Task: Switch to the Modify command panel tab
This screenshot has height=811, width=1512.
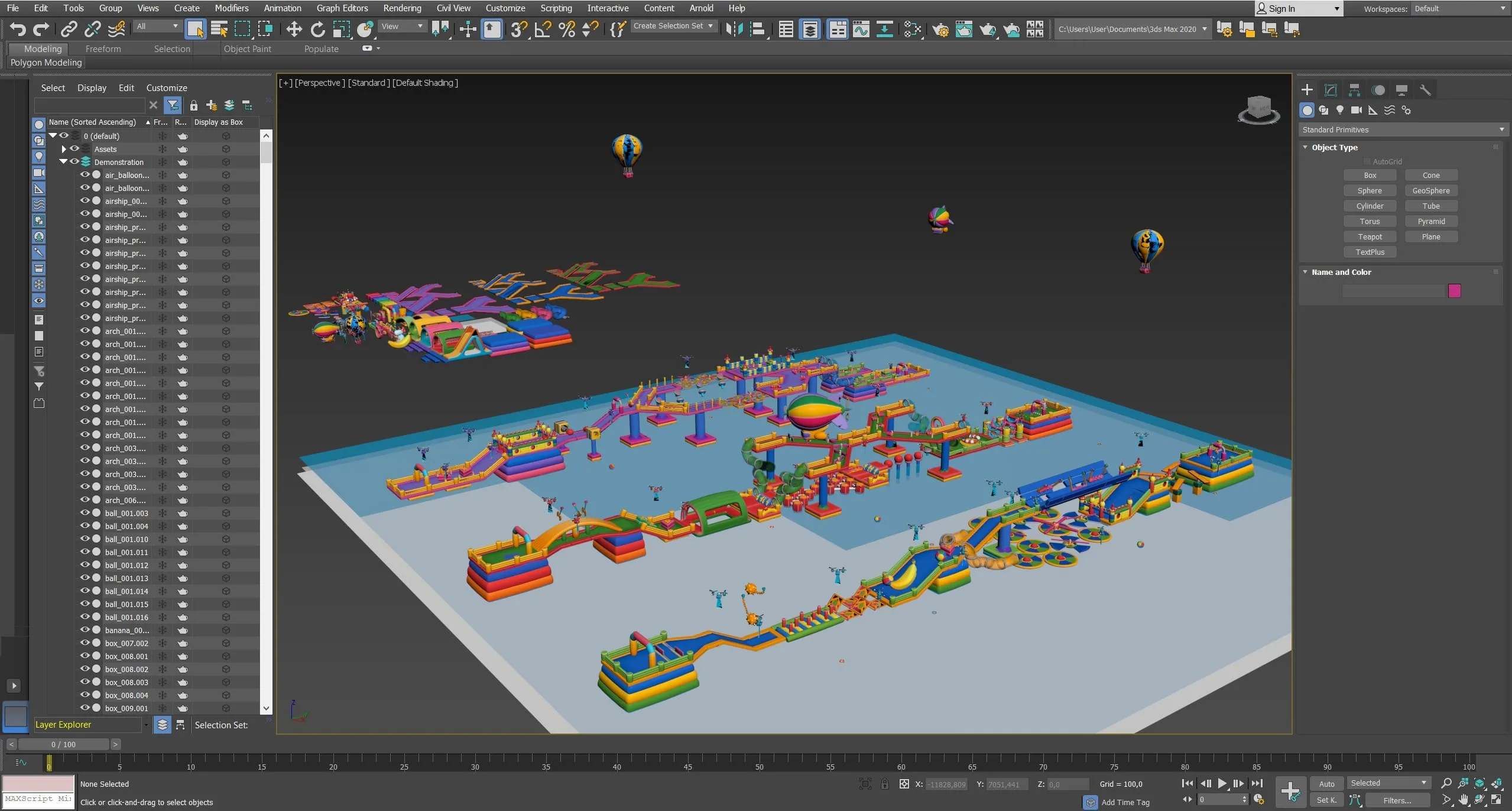Action: pos(1331,90)
